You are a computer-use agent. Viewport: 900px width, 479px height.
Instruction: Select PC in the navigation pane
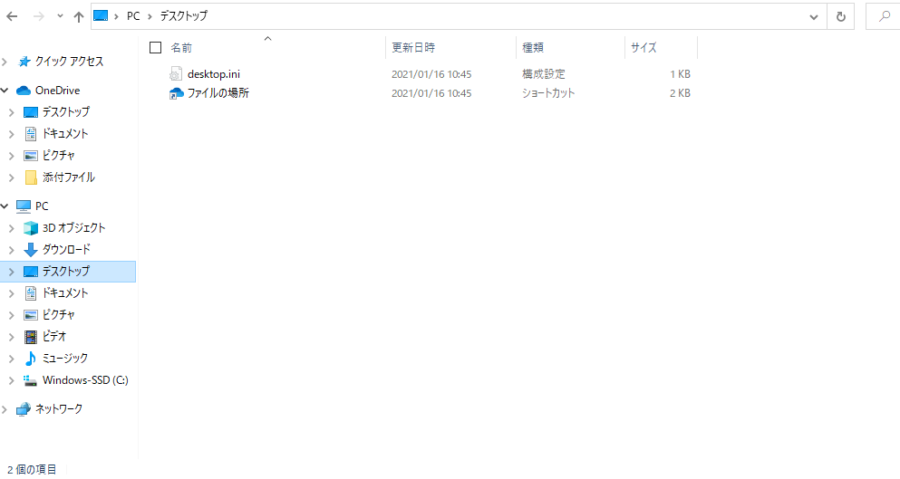point(41,206)
